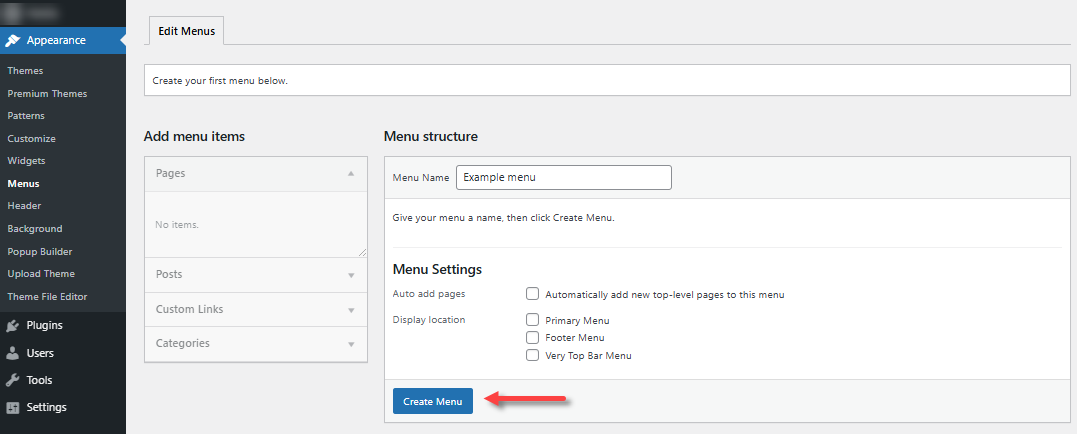1077x434 pixels.
Task: Select the Edit Menus tab
Action: (186, 32)
